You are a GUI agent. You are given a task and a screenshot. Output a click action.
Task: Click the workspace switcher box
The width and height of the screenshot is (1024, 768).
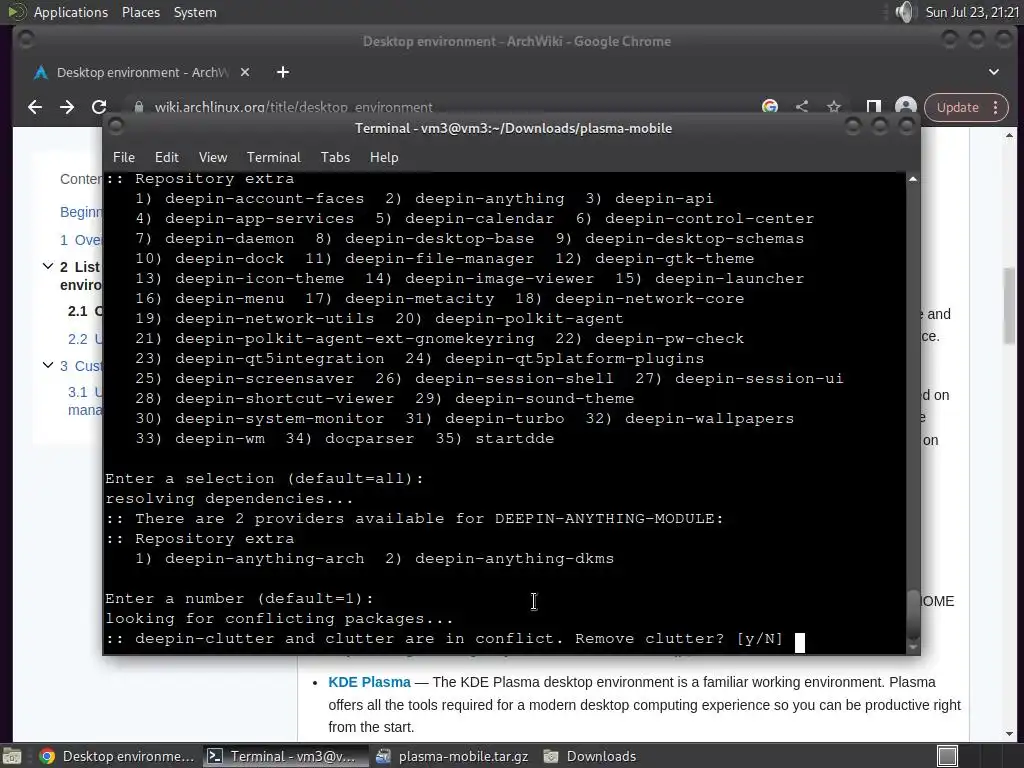click(x=947, y=756)
